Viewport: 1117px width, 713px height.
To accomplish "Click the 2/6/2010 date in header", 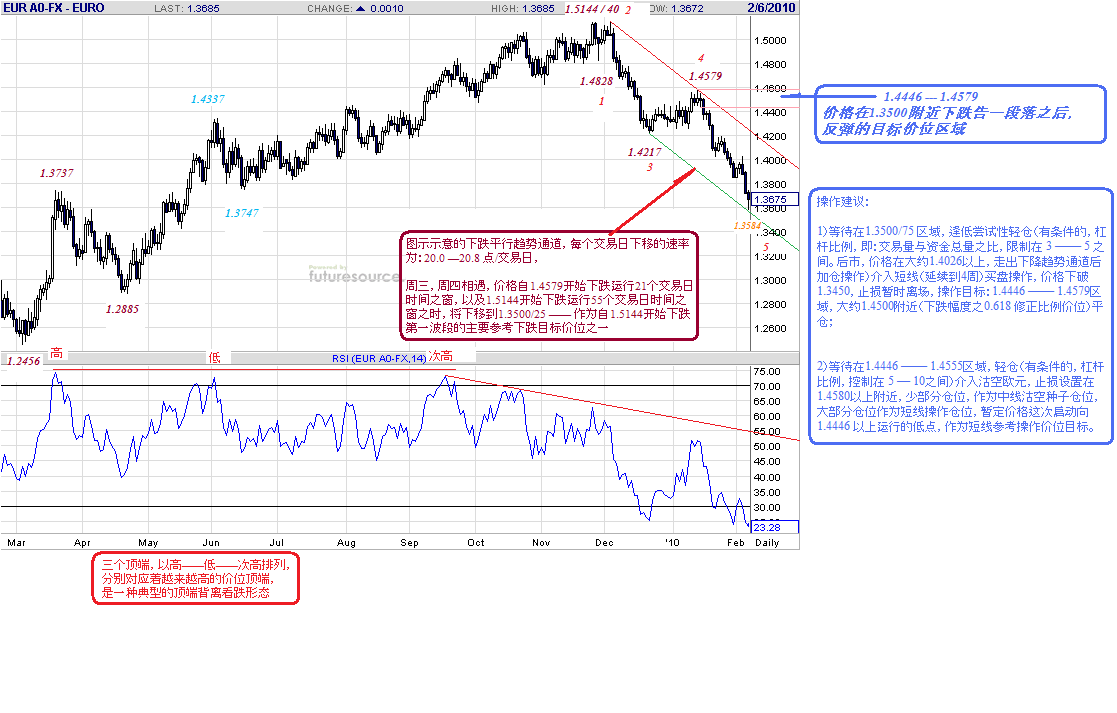I will tap(771, 8).
